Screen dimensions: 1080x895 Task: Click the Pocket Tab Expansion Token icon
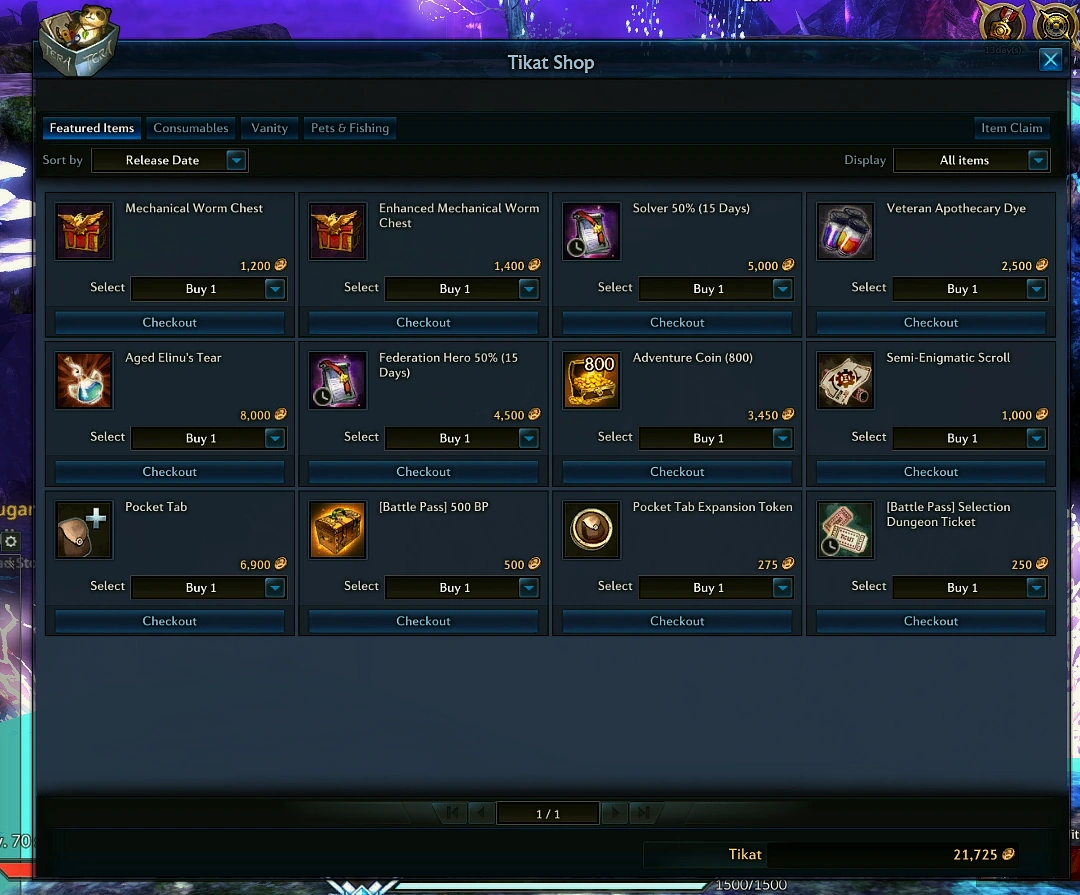pyautogui.click(x=591, y=530)
